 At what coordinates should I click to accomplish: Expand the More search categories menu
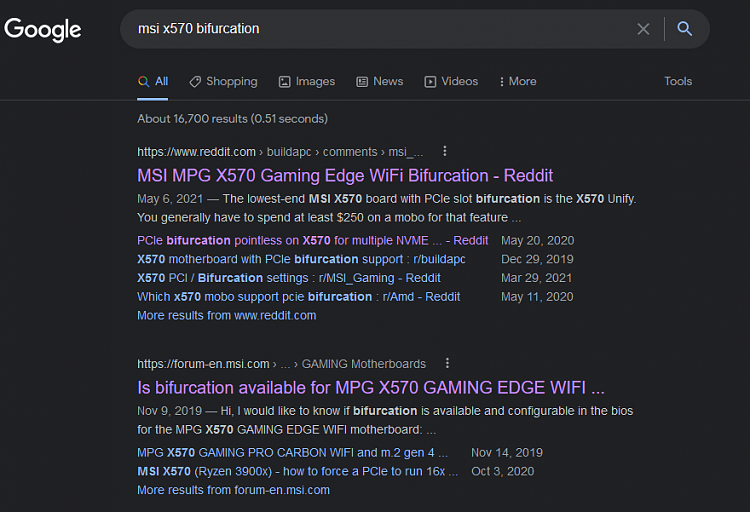[x=518, y=81]
